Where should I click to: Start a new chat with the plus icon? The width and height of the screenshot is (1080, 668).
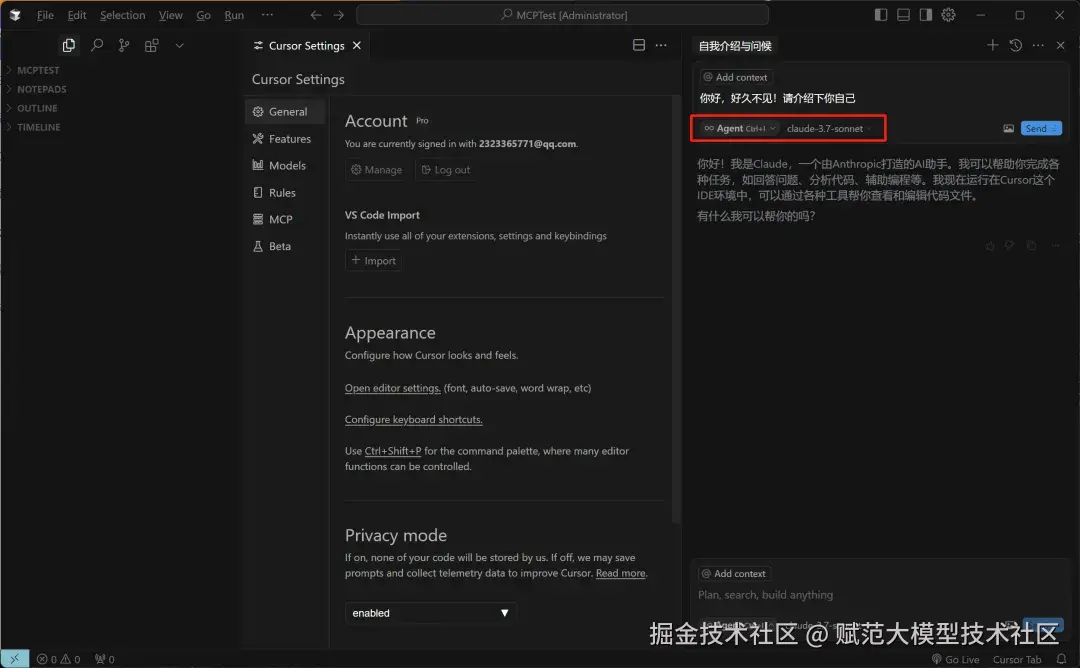point(993,45)
